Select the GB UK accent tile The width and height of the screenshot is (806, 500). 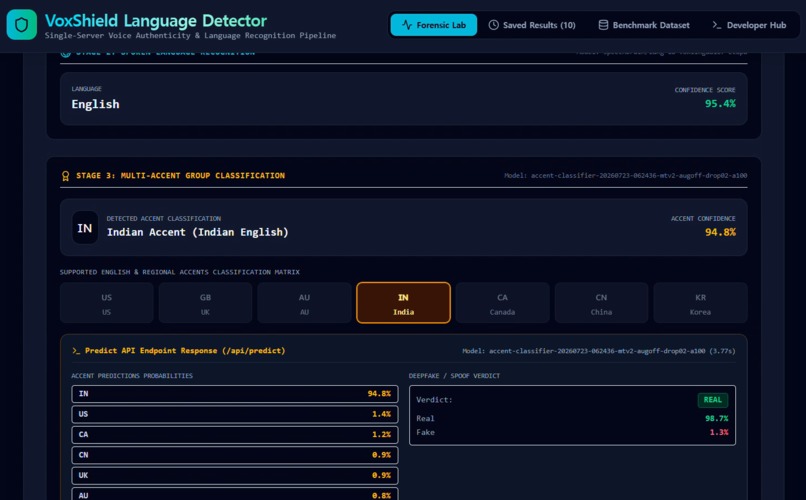click(205, 303)
